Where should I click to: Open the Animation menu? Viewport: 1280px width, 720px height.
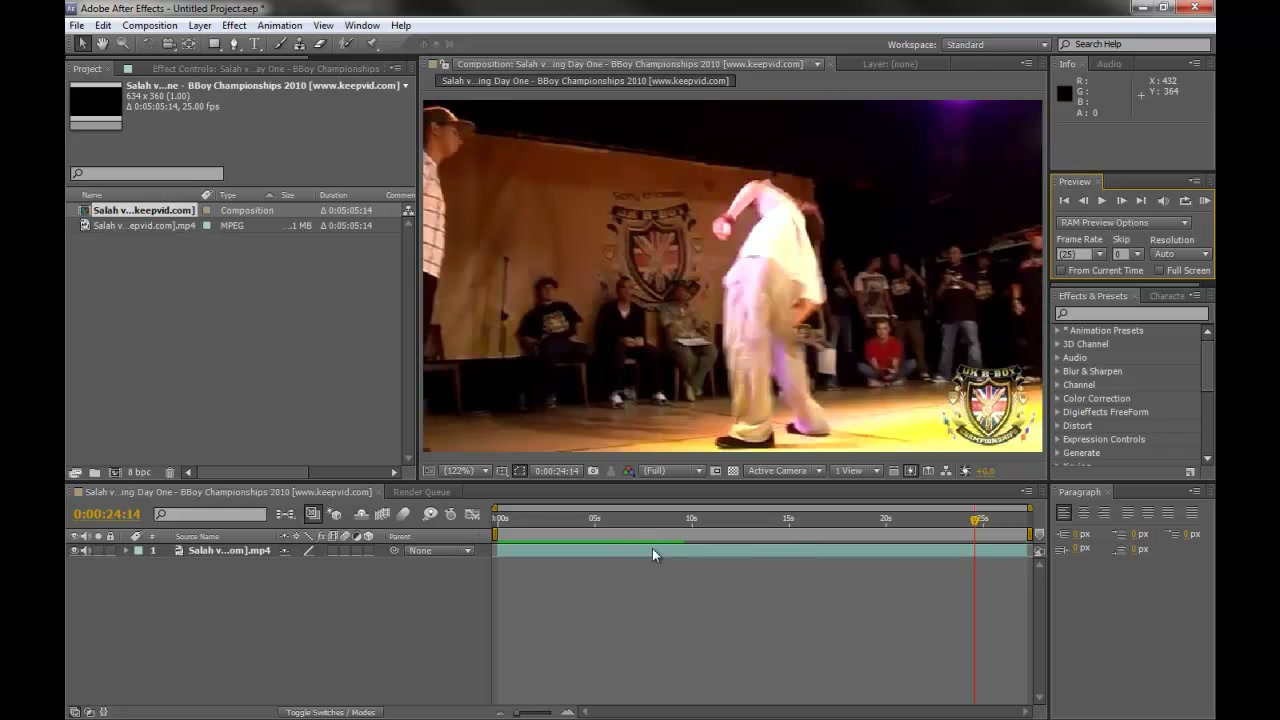[279, 25]
